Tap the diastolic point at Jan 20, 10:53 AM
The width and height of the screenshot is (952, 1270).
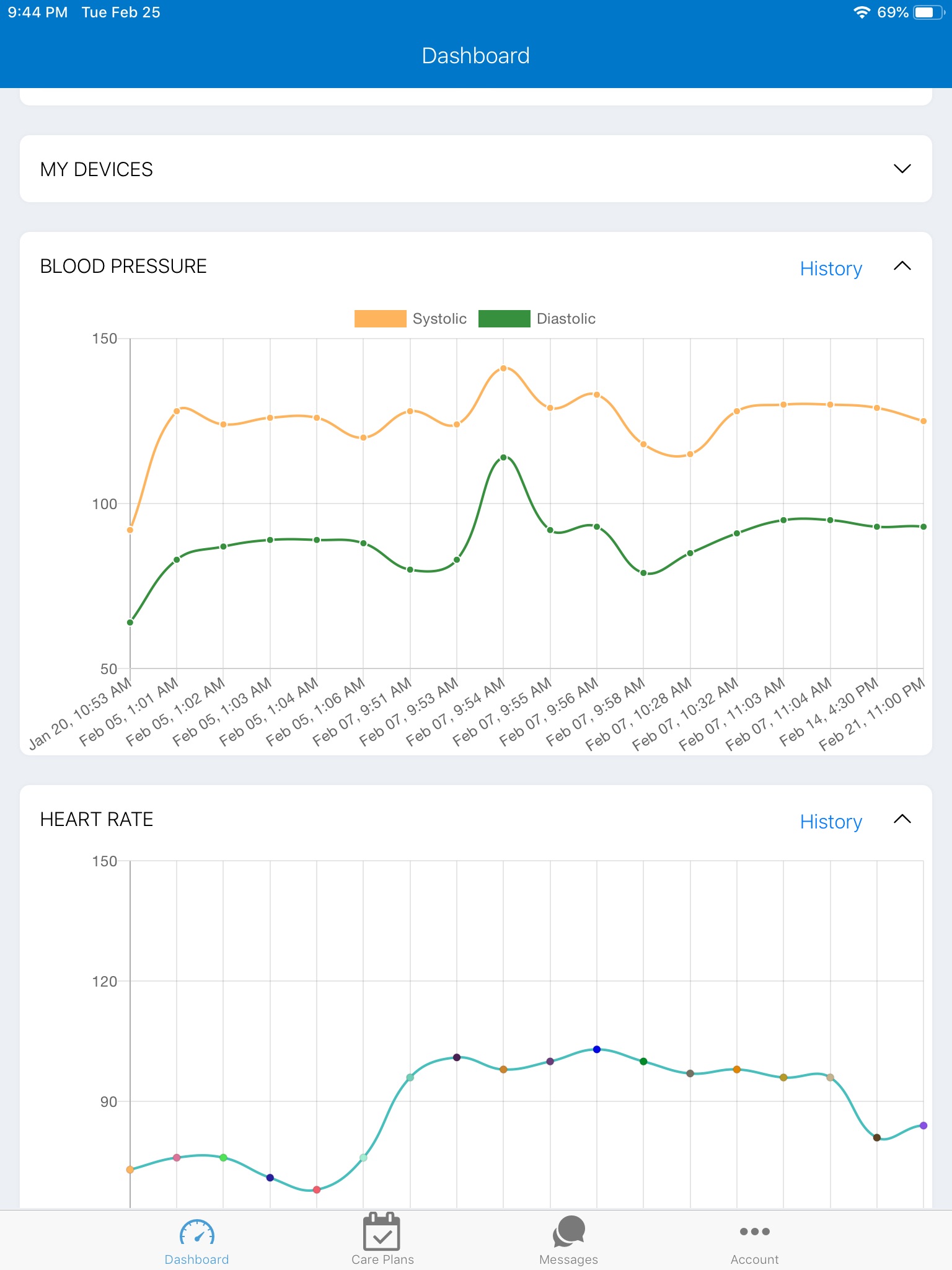[x=130, y=623]
